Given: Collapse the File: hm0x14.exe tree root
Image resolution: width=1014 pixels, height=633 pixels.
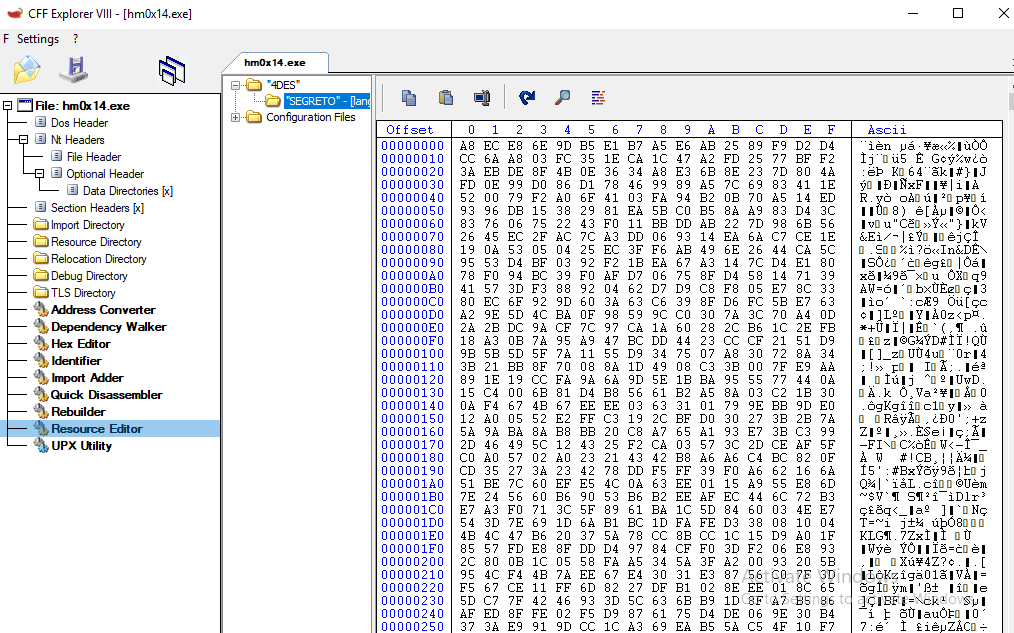Looking at the screenshot, I should pyautogui.click(x=8, y=105).
